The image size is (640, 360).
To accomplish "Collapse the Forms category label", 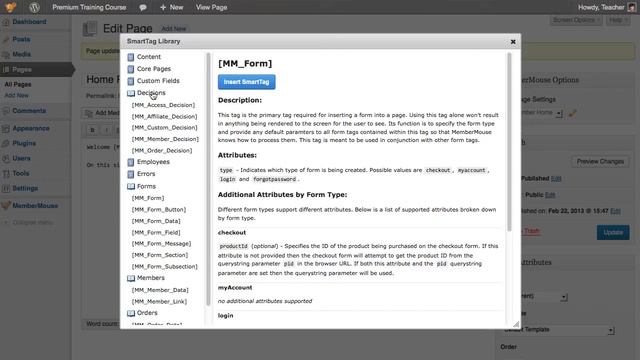I will (x=146, y=186).
